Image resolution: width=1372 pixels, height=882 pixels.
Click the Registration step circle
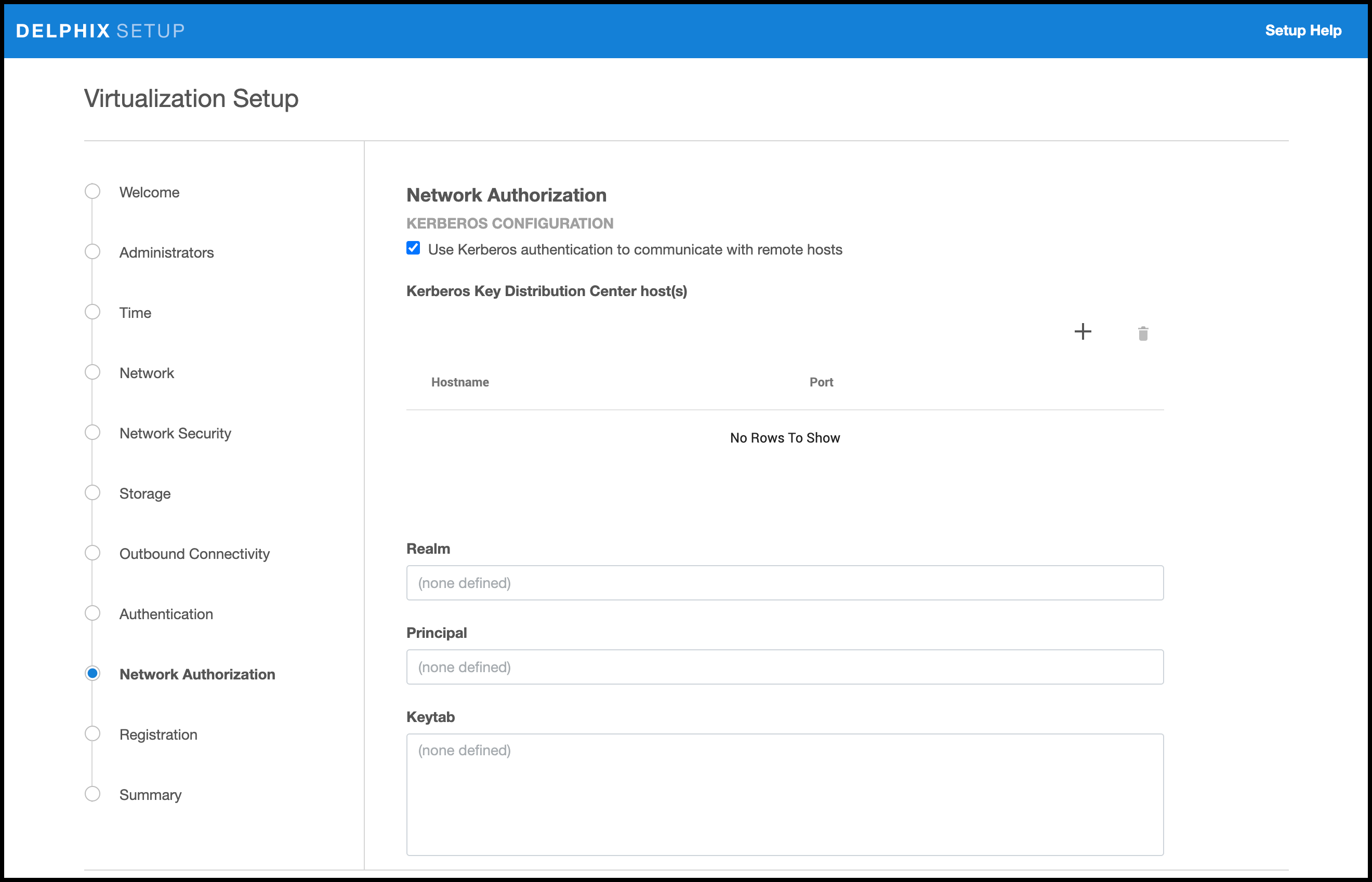point(92,733)
